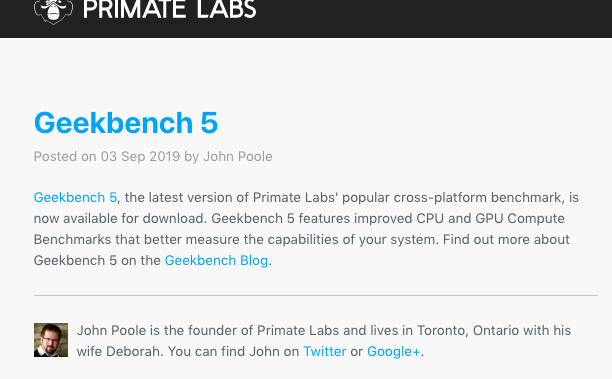Open the large Geekbench 5 headline
The height and width of the screenshot is (379, 612).
coord(126,123)
